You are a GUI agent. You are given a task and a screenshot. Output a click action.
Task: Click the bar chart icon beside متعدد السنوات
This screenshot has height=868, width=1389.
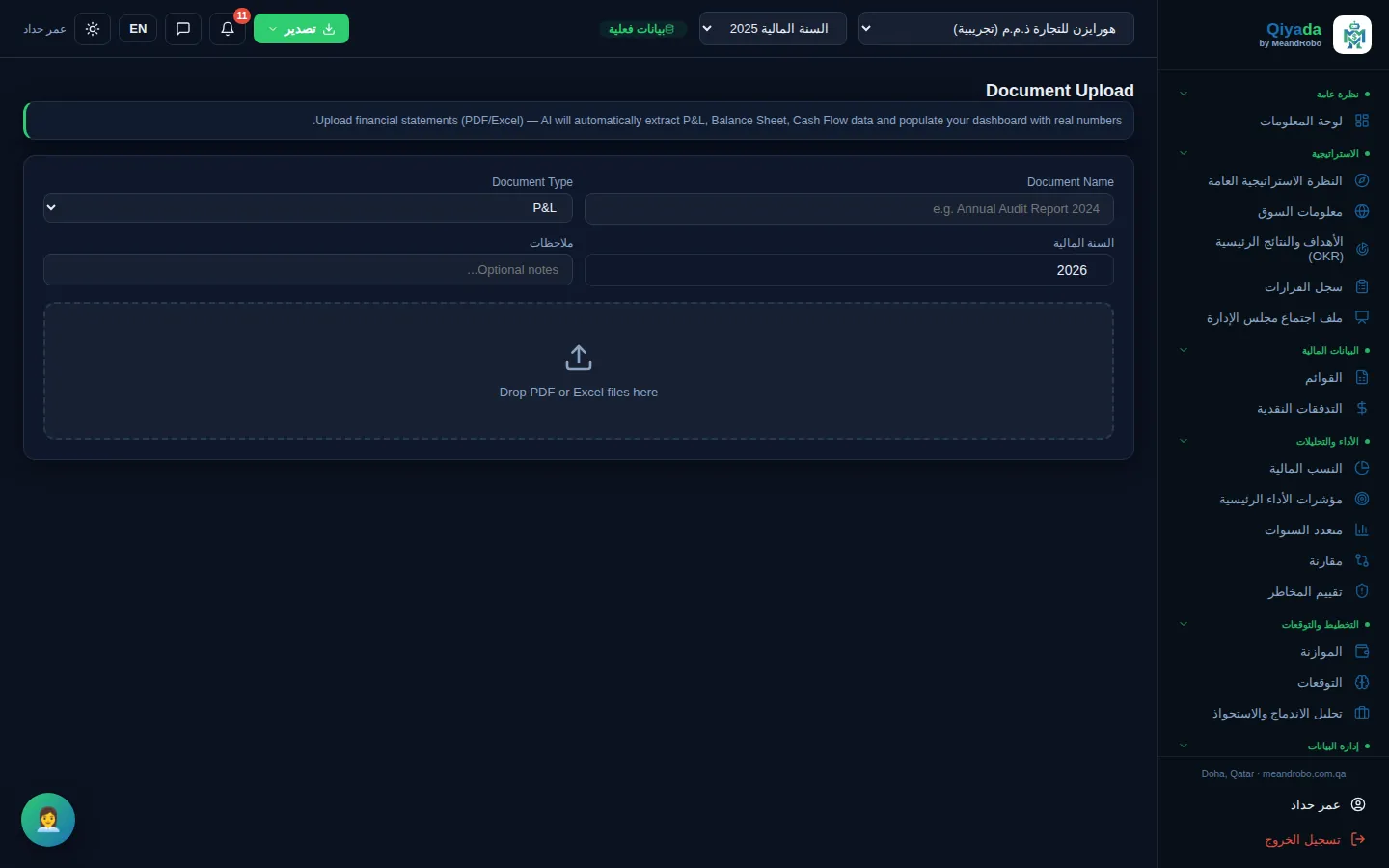click(x=1362, y=529)
